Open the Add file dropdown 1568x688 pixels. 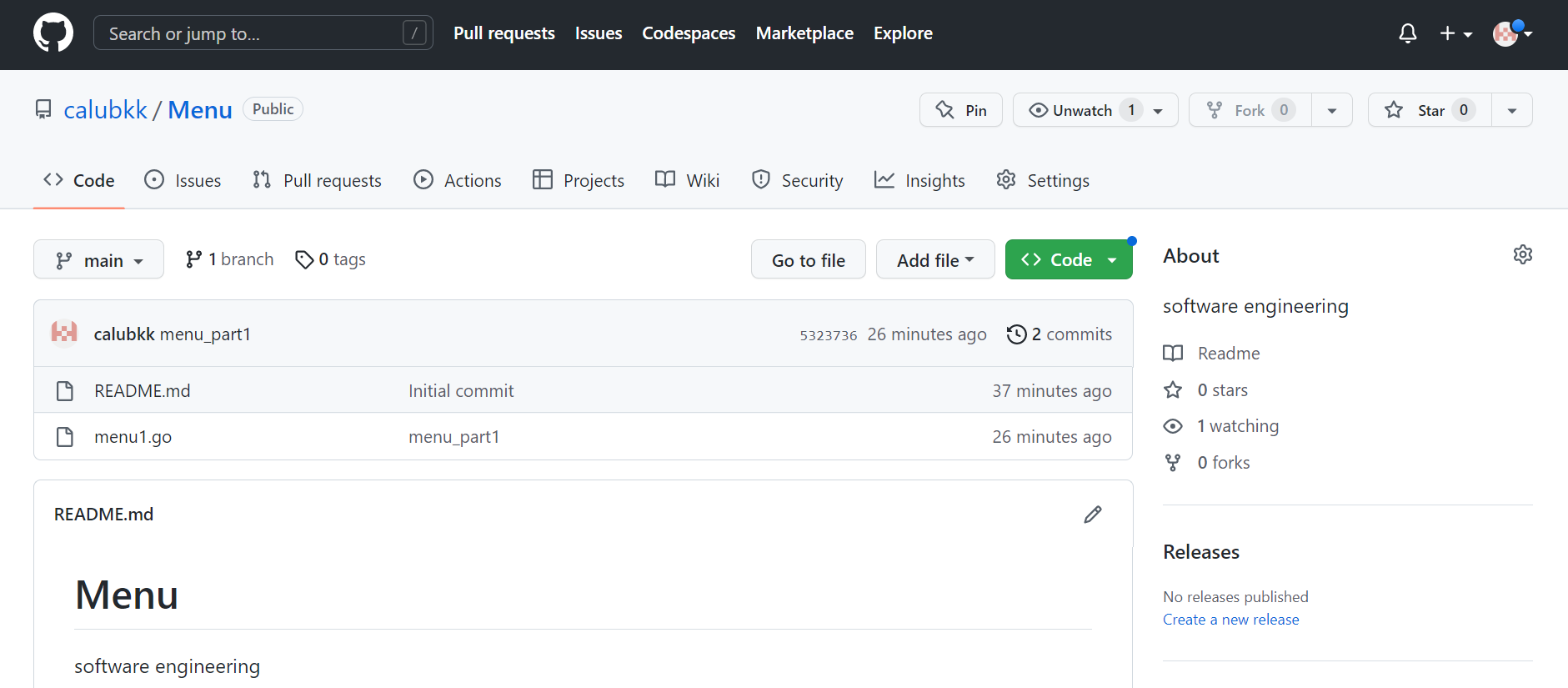(934, 260)
